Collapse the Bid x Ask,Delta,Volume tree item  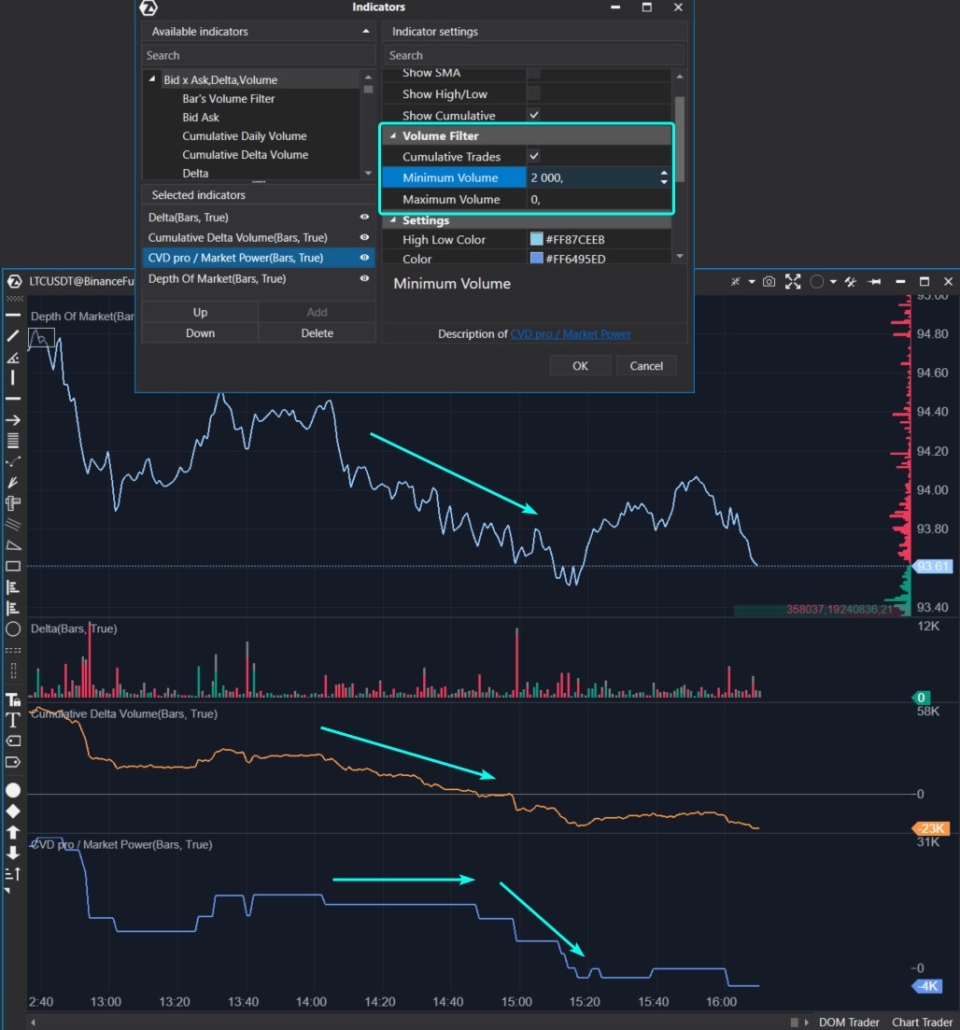(x=152, y=79)
